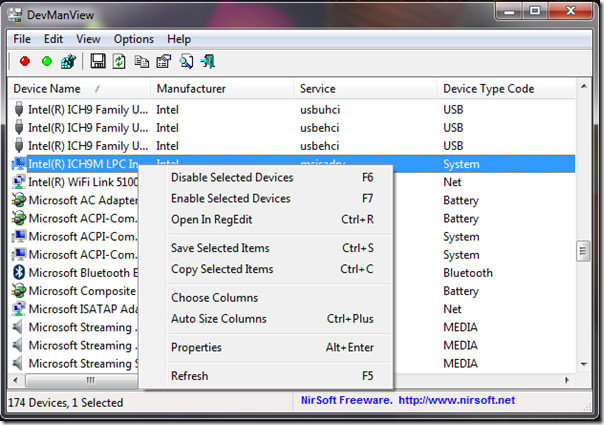Click the Copy Selected Items toolbar icon
This screenshot has width=604, height=425.
[x=141, y=62]
